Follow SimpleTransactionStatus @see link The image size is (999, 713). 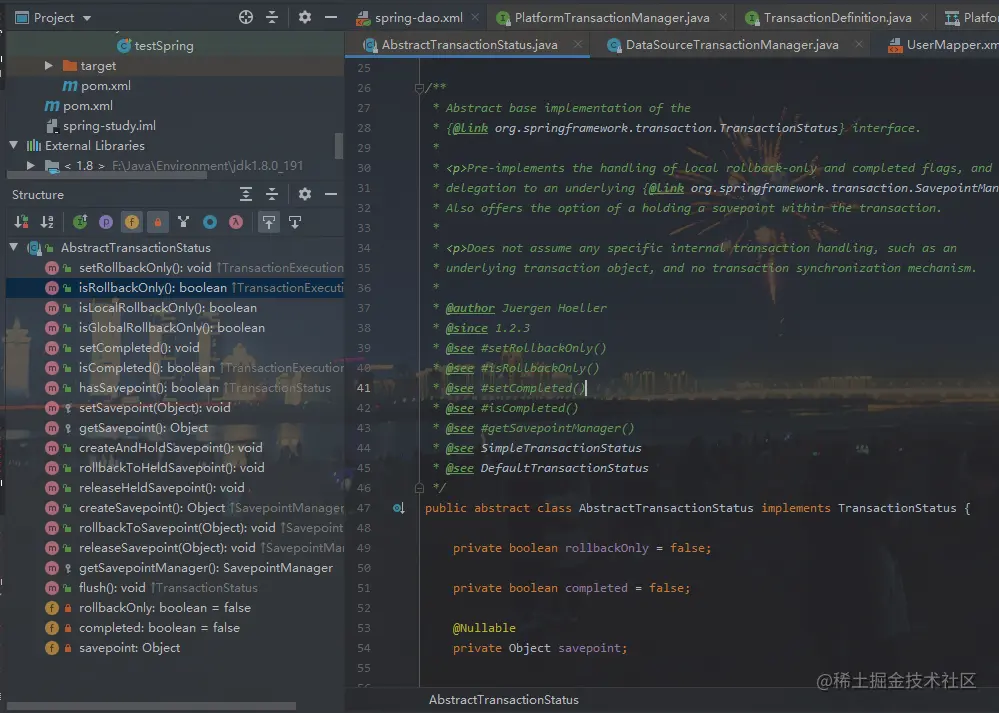click(561, 448)
